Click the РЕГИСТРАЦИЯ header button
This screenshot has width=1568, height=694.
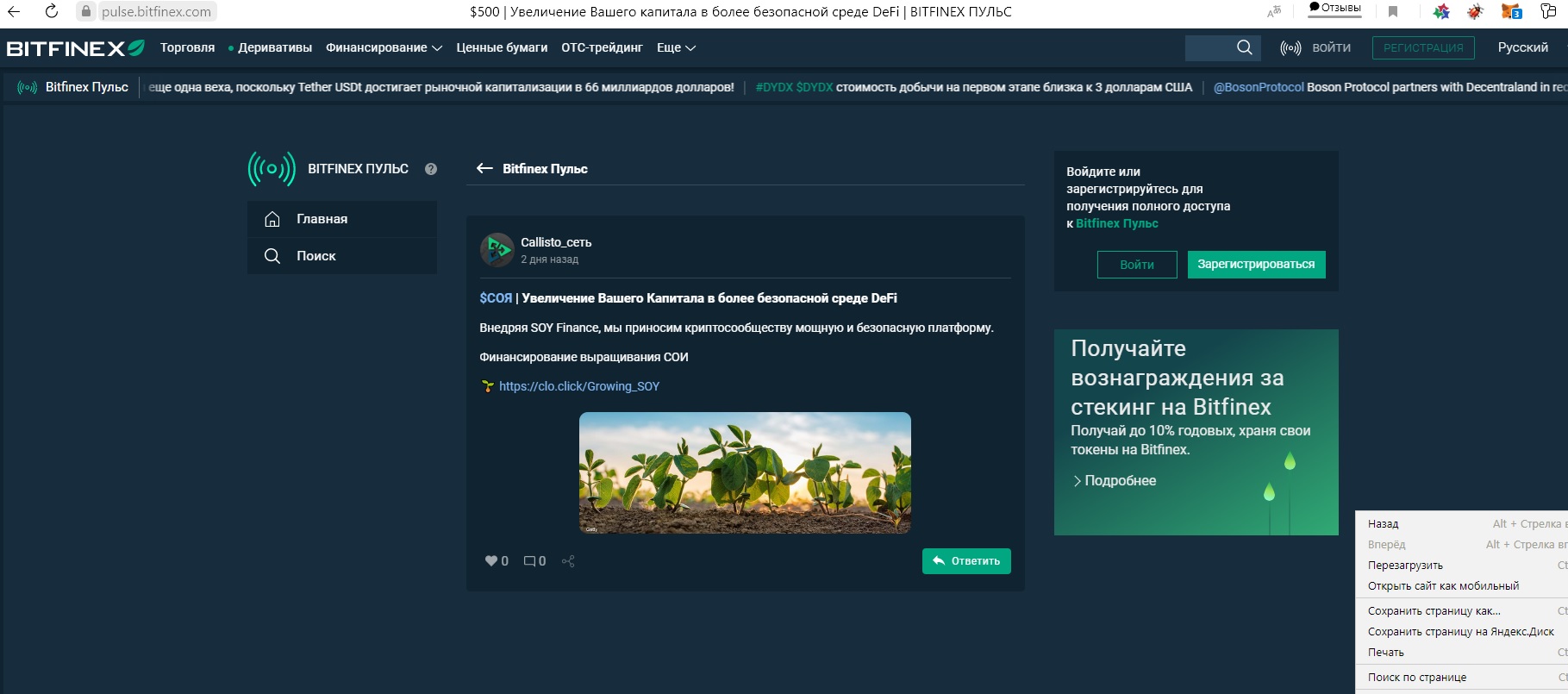pos(1423,47)
